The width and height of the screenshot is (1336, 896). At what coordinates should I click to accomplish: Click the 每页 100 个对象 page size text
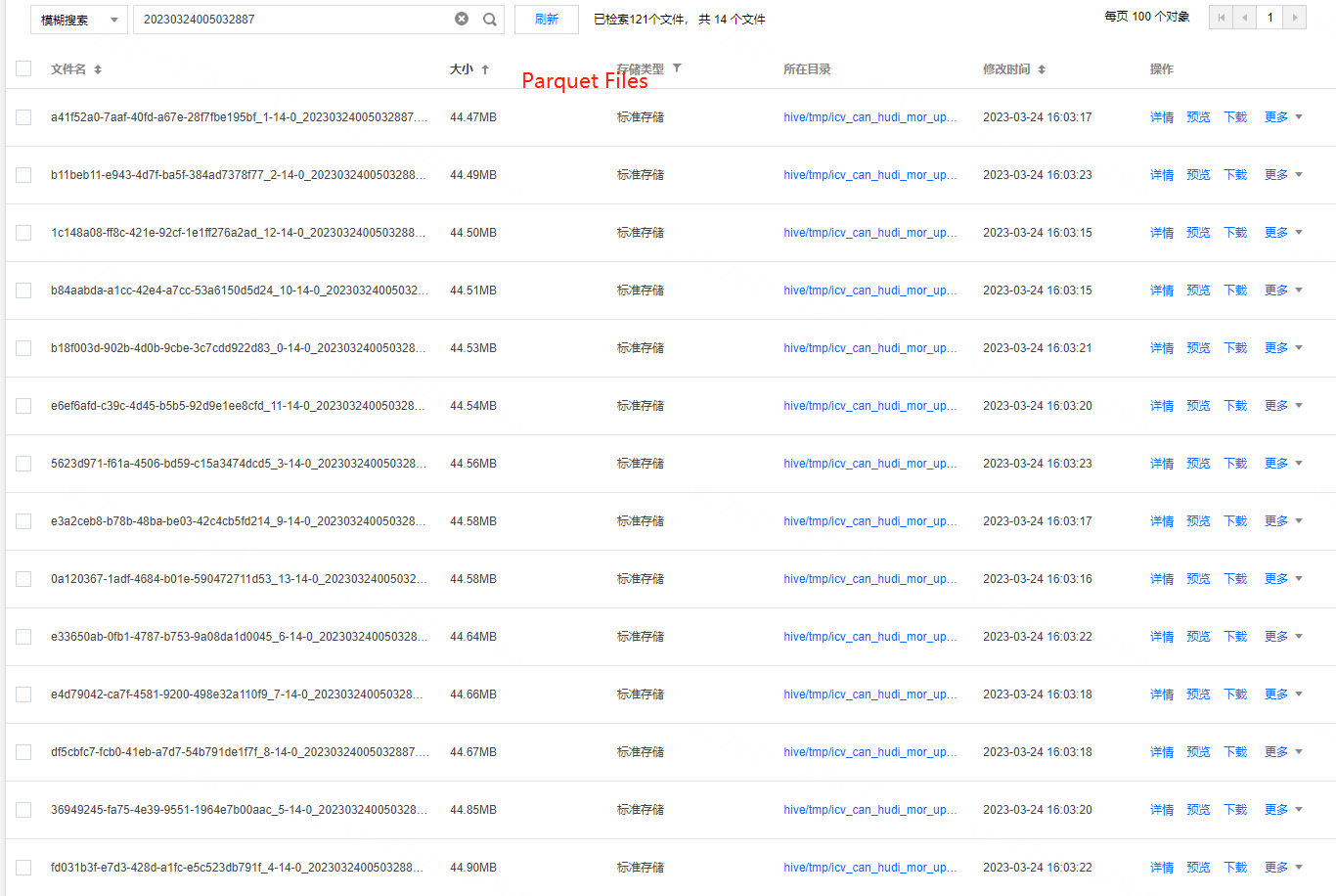[x=1147, y=17]
